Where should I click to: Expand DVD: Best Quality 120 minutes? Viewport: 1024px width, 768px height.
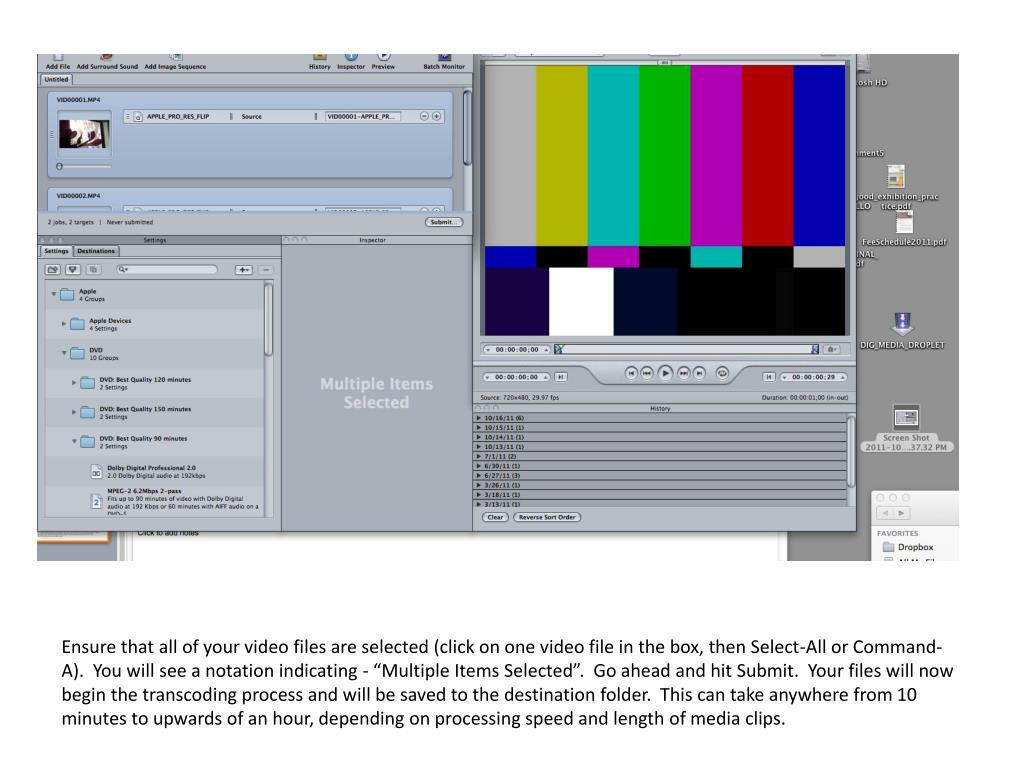coord(74,382)
